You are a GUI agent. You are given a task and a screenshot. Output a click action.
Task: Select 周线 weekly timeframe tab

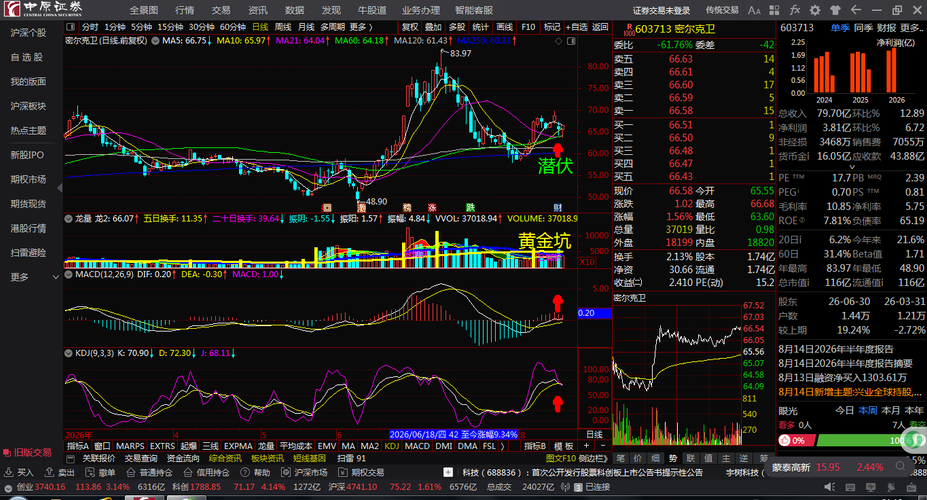(x=283, y=27)
